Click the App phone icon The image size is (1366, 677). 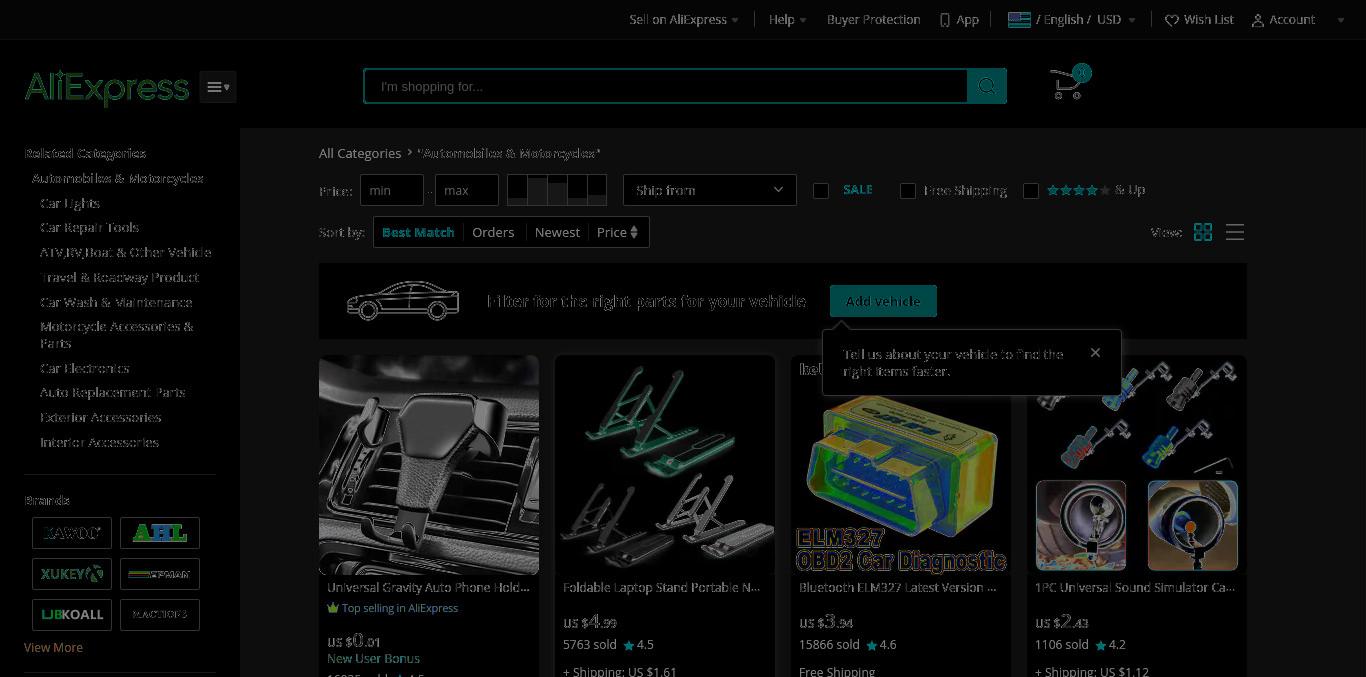(x=945, y=20)
